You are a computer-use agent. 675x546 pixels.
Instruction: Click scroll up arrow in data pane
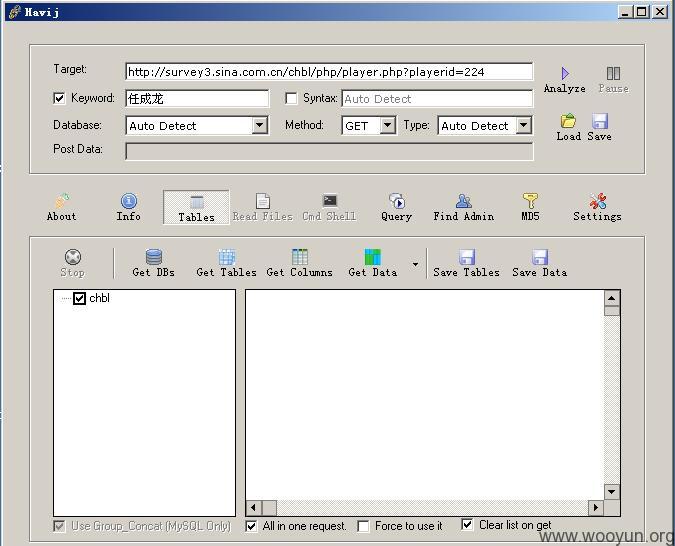(612, 298)
